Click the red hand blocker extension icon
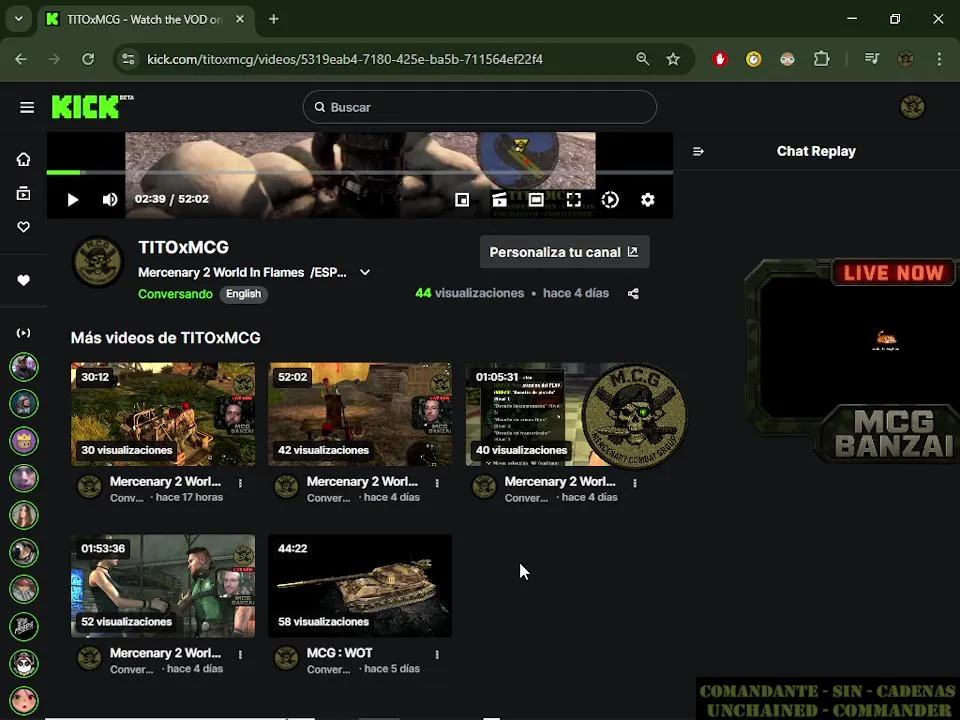Screen dimensions: 960x720 [x=720, y=59]
